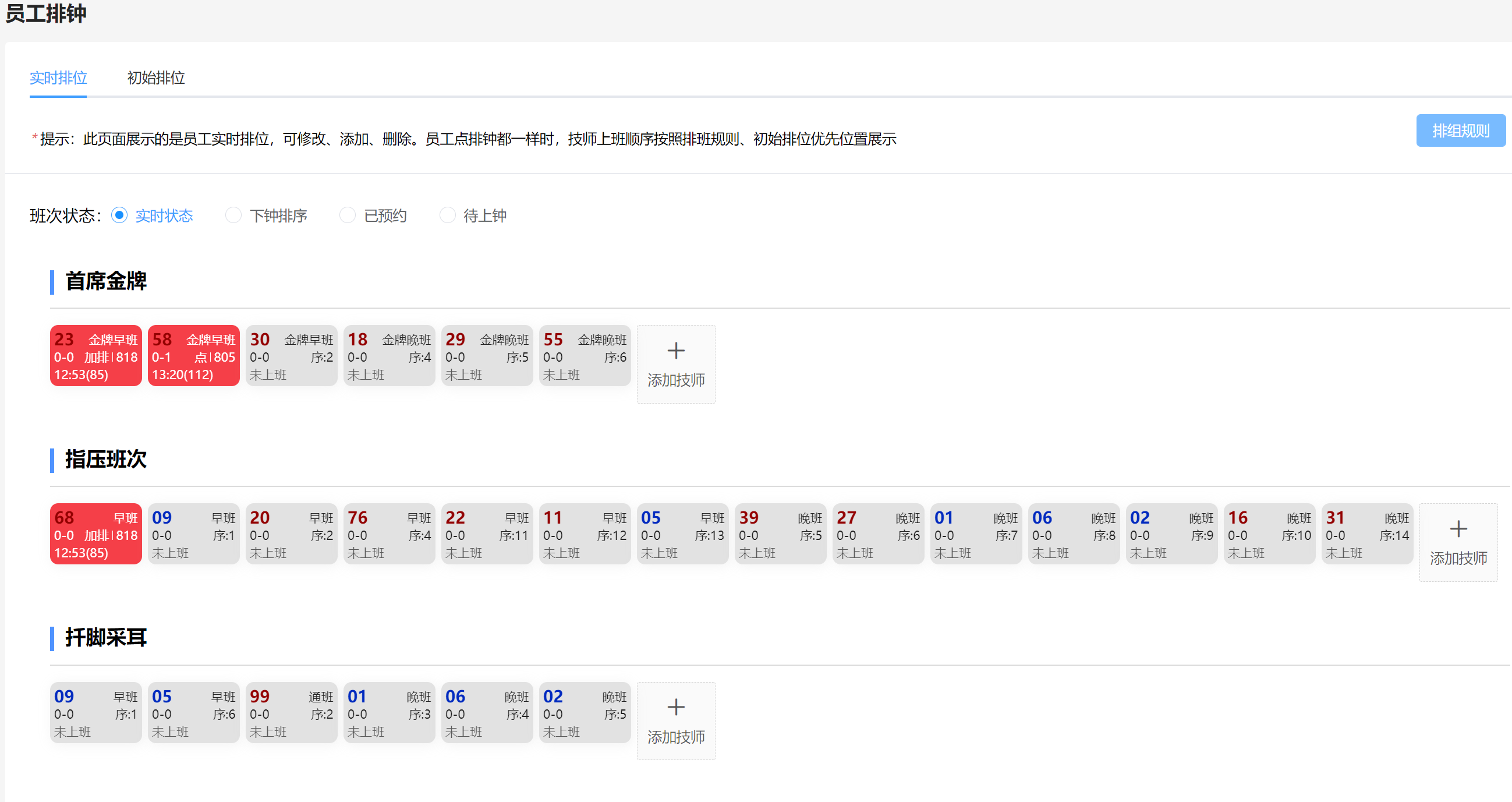Image resolution: width=1512 pixels, height=802 pixels.
Task: Click technician 39 晚班 card
Action: pyautogui.click(x=780, y=534)
